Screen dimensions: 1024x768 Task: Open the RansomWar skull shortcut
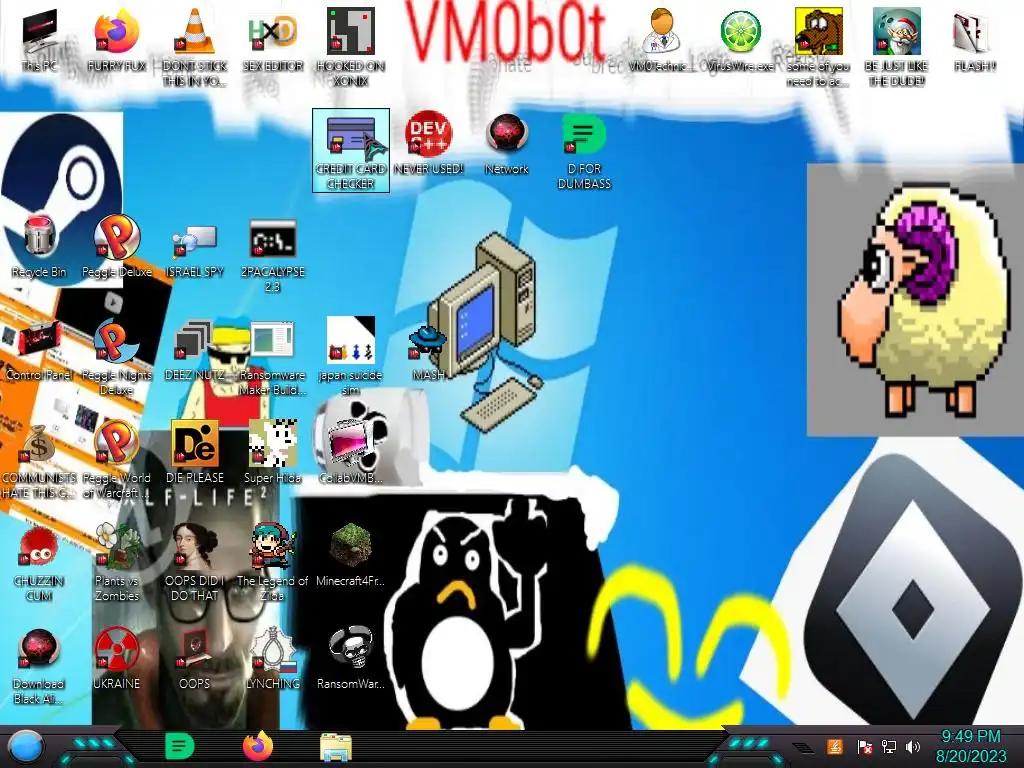click(x=351, y=658)
